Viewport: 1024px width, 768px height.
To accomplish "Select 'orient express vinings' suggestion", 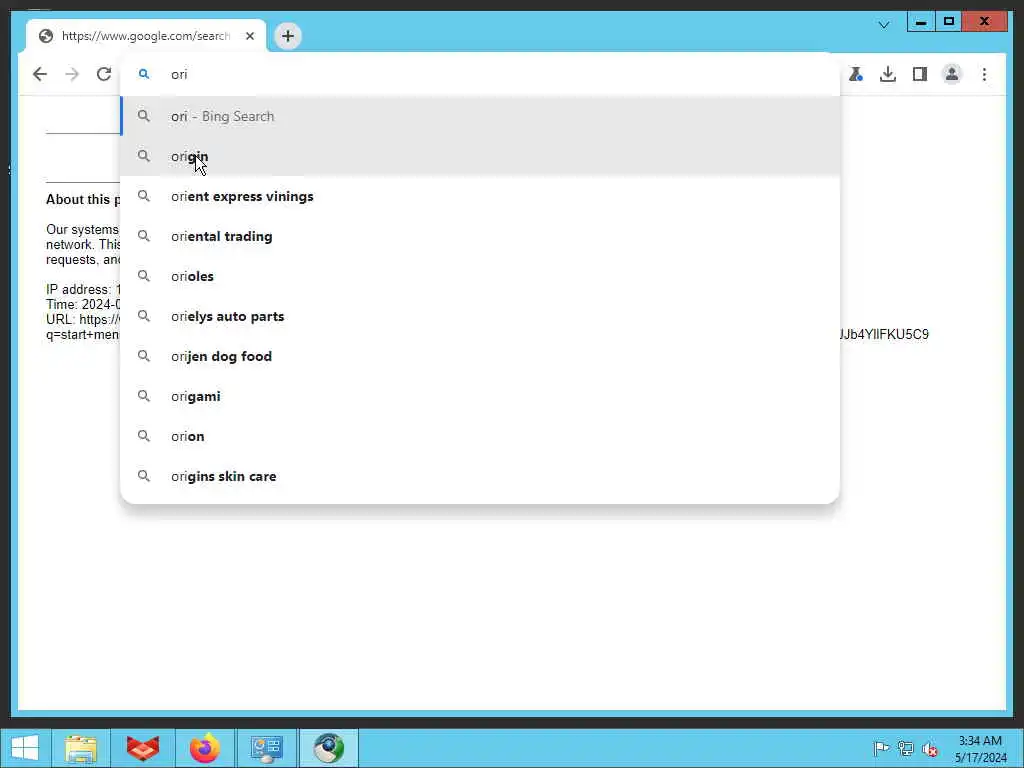I will (x=480, y=197).
